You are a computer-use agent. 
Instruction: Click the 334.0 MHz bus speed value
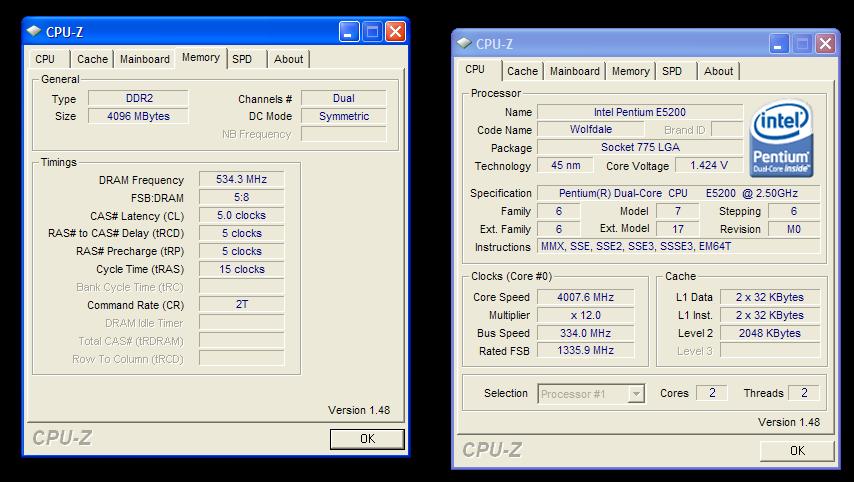[585, 333]
